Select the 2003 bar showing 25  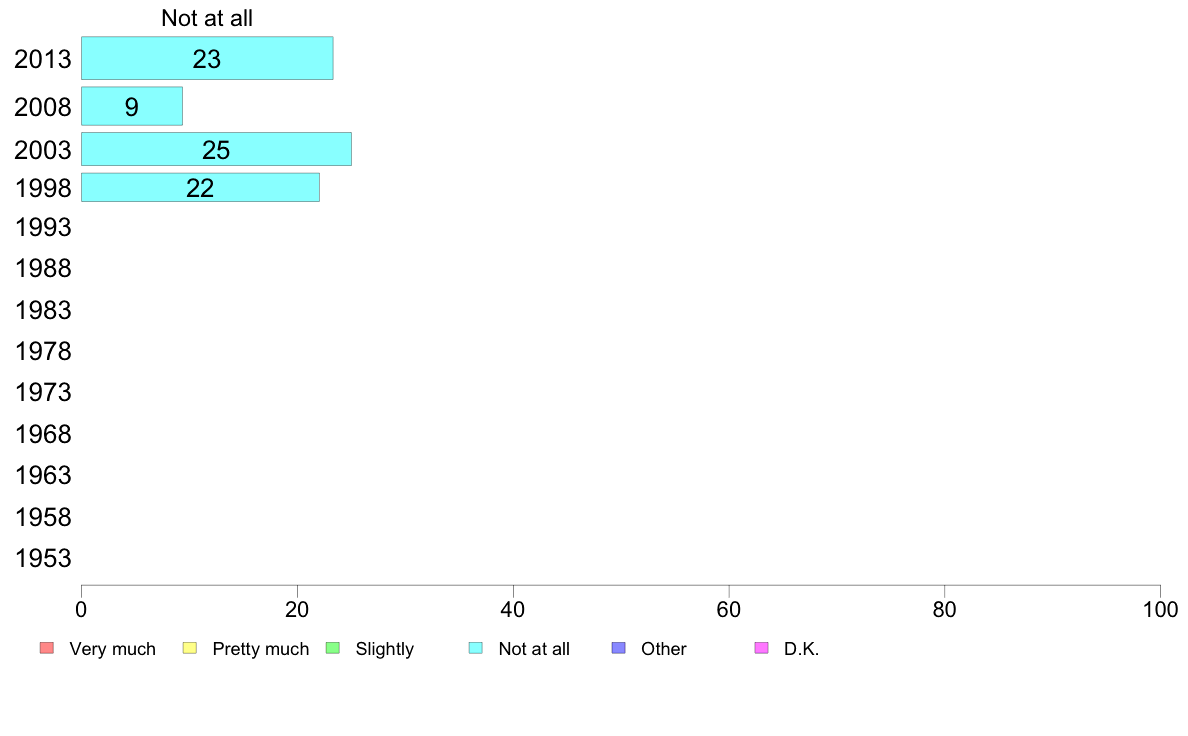(216, 149)
